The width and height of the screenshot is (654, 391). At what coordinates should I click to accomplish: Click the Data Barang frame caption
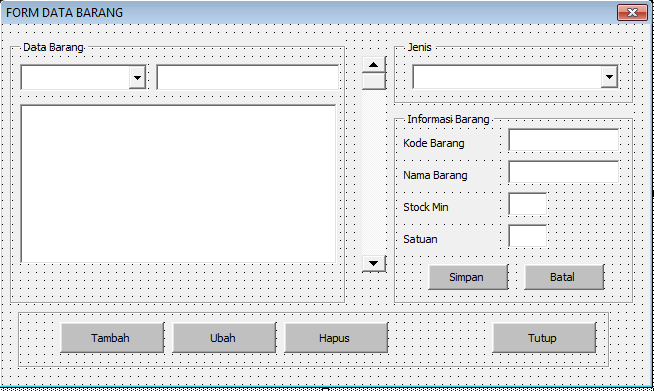point(53,47)
